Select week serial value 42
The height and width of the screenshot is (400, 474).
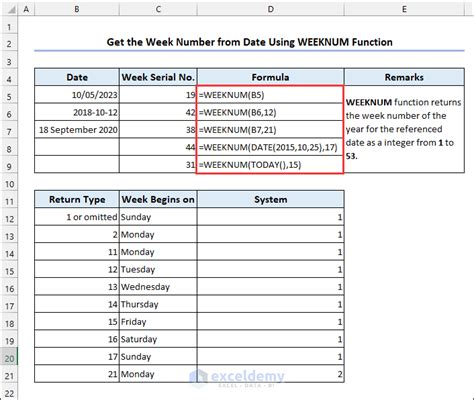coord(158,112)
